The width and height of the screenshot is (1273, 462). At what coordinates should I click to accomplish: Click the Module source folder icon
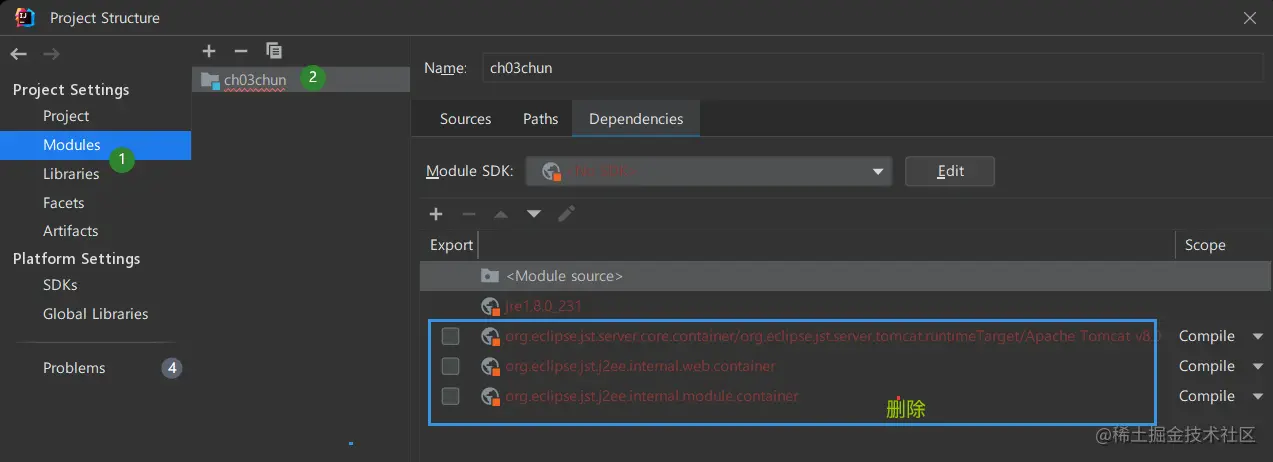490,275
